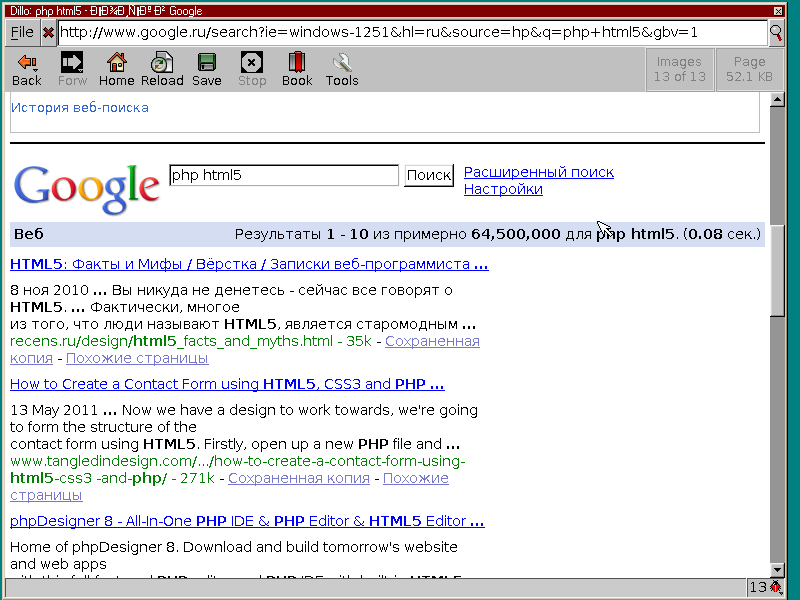This screenshot has height=600, width=800.
Task: Open История веб-поиска link
Action: tap(80, 108)
